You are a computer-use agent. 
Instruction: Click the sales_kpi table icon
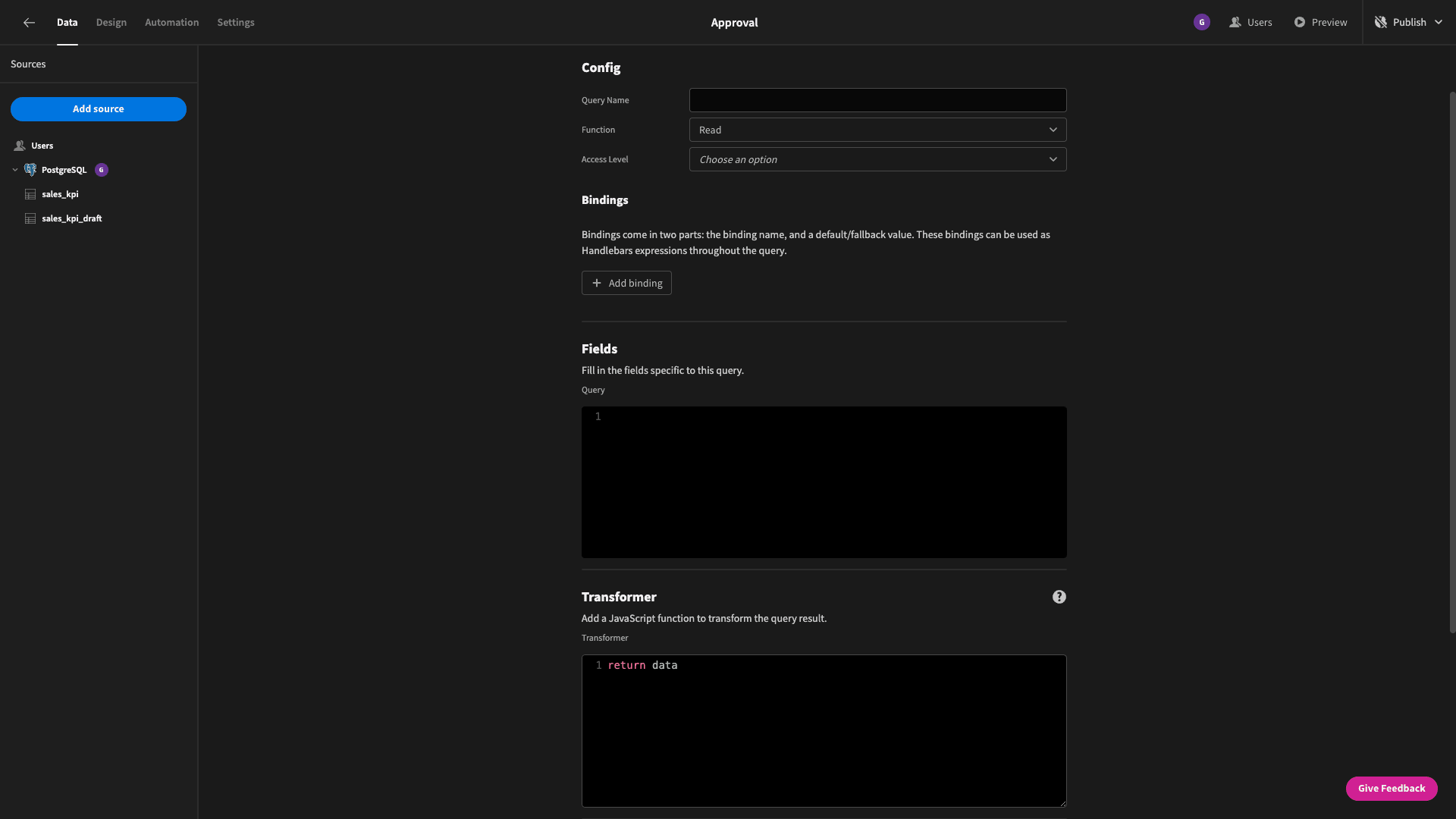(30, 194)
